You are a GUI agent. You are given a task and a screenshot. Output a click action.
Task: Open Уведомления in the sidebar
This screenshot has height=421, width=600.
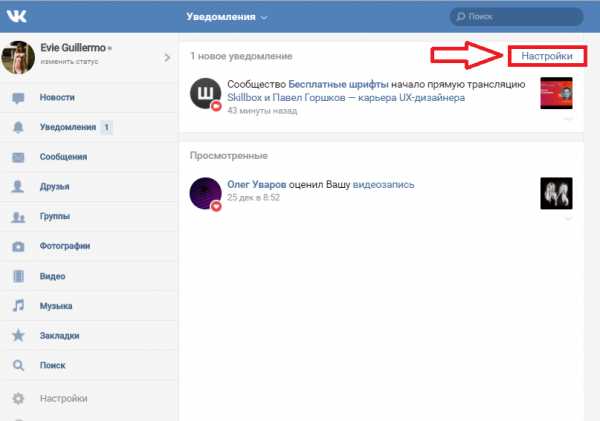89,127
